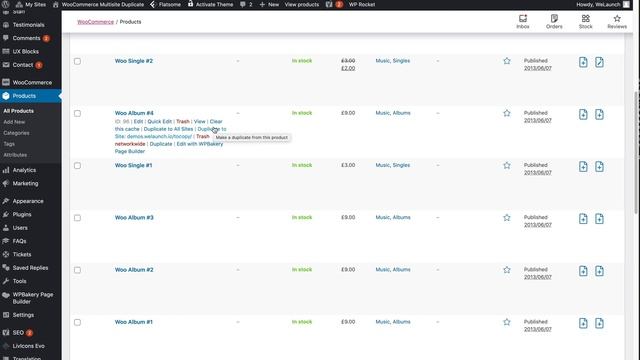Viewport: 640px width, 360px height.
Task: Click the Howdy WeLaunch avatar
Action: pos(626,4)
